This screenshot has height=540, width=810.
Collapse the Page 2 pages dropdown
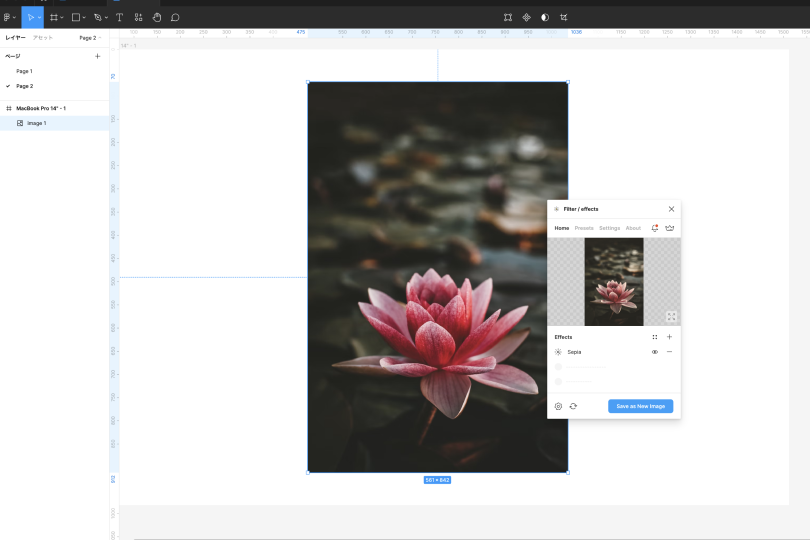(90, 38)
